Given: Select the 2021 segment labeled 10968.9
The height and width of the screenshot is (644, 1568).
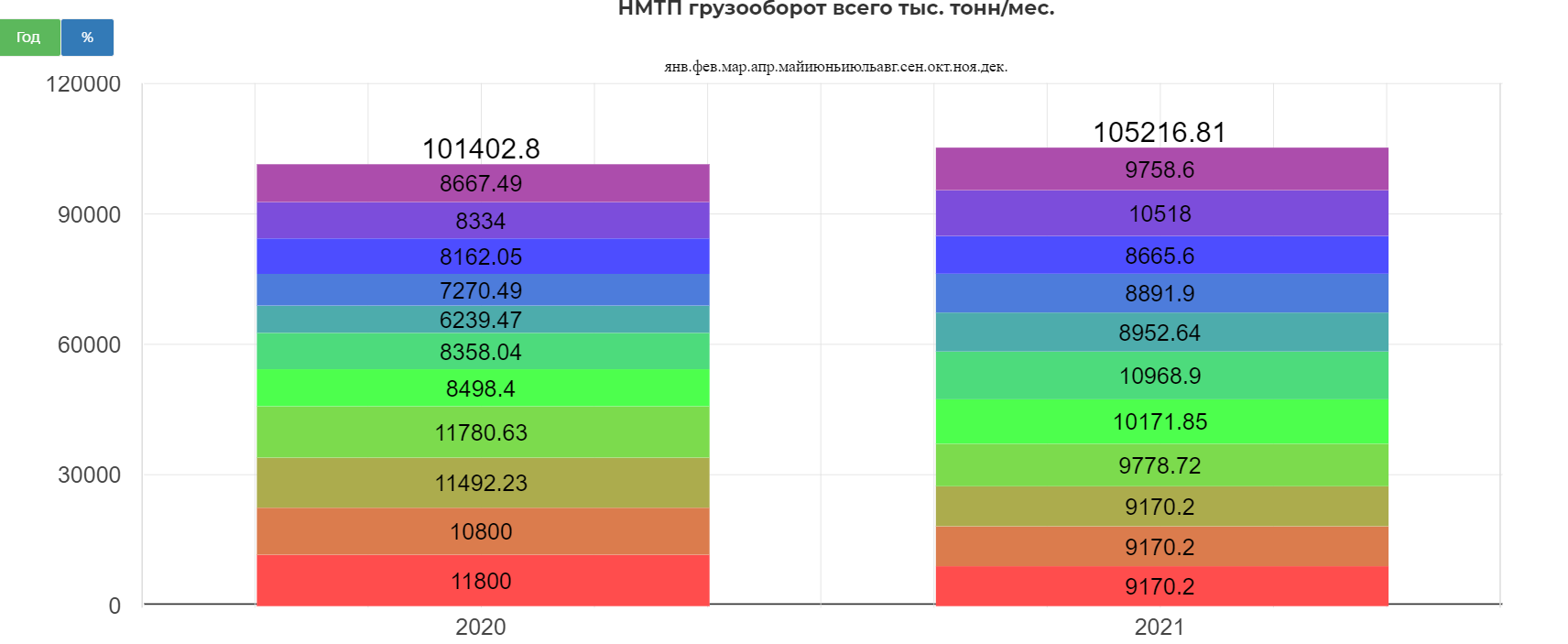Looking at the screenshot, I should [x=1161, y=376].
